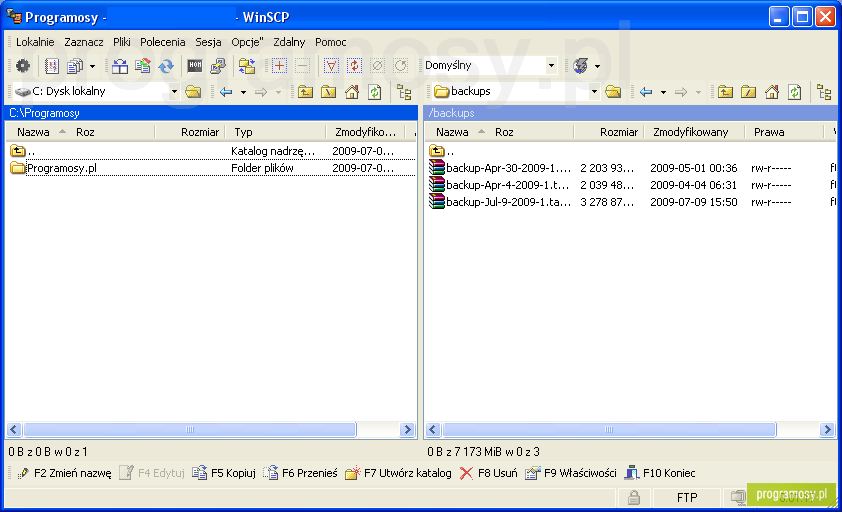
Task: Click F2 Zmień nazwę button
Action: pyautogui.click(x=64, y=473)
